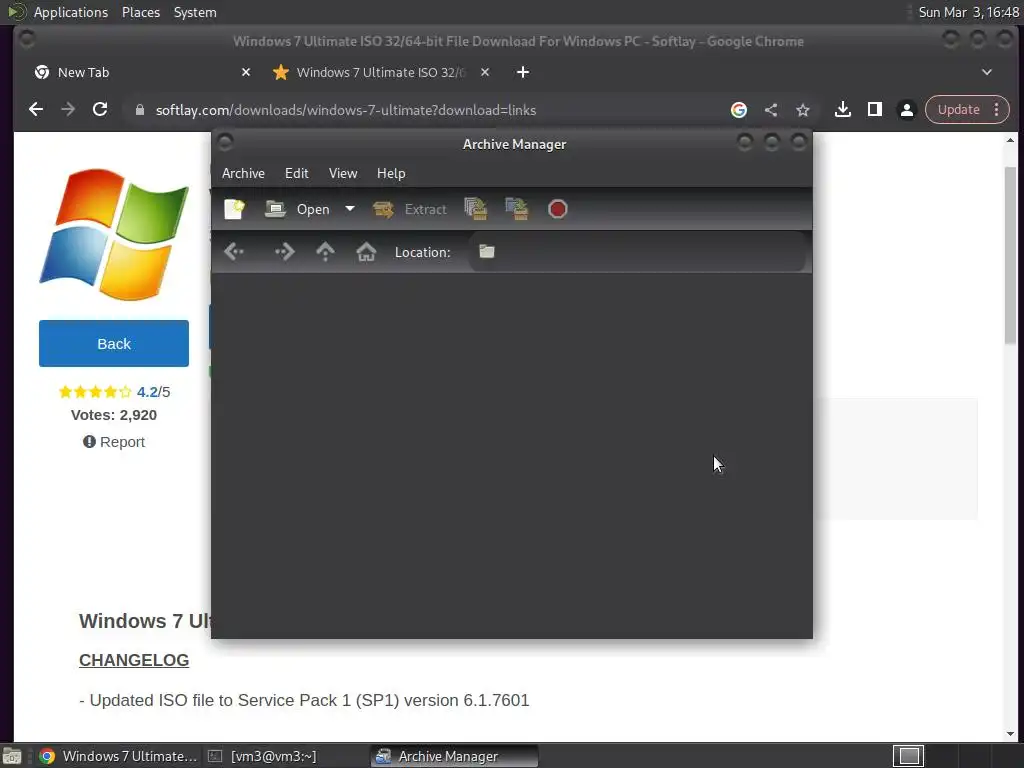Open the View menu

[x=343, y=173]
